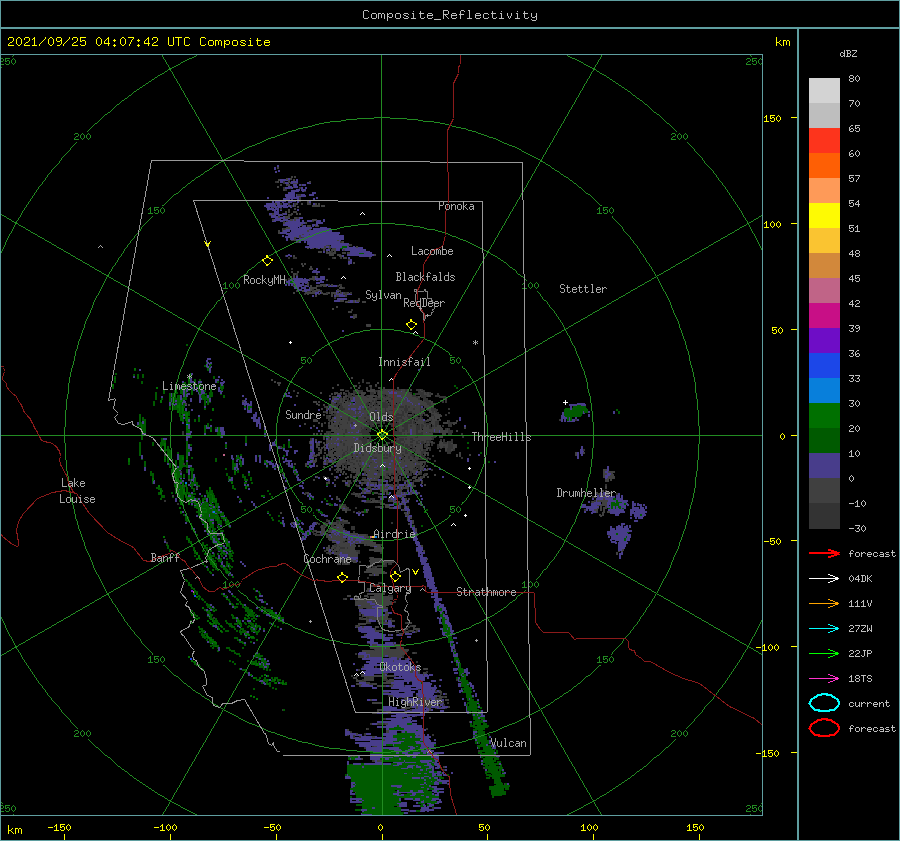Image resolution: width=900 pixels, height=841 pixels.
Task: Click the Sylvan label on the map
Action: pos(383,295)
